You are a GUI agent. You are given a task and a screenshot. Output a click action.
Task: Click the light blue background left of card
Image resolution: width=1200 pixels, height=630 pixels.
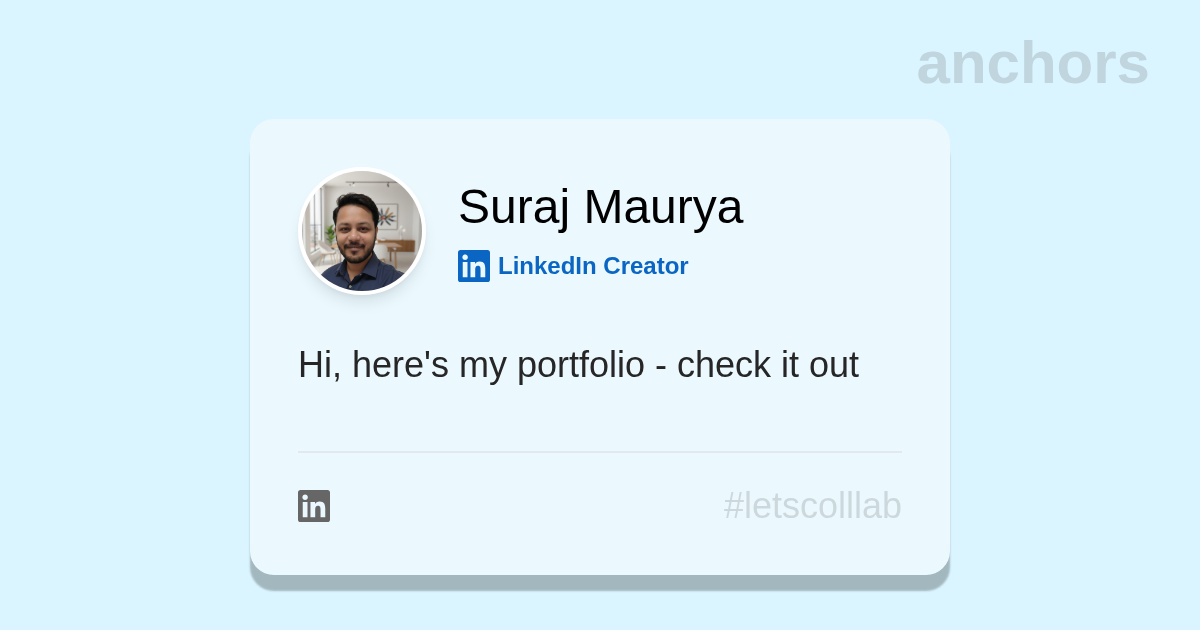pyautogui.click(x=120, y=350)
